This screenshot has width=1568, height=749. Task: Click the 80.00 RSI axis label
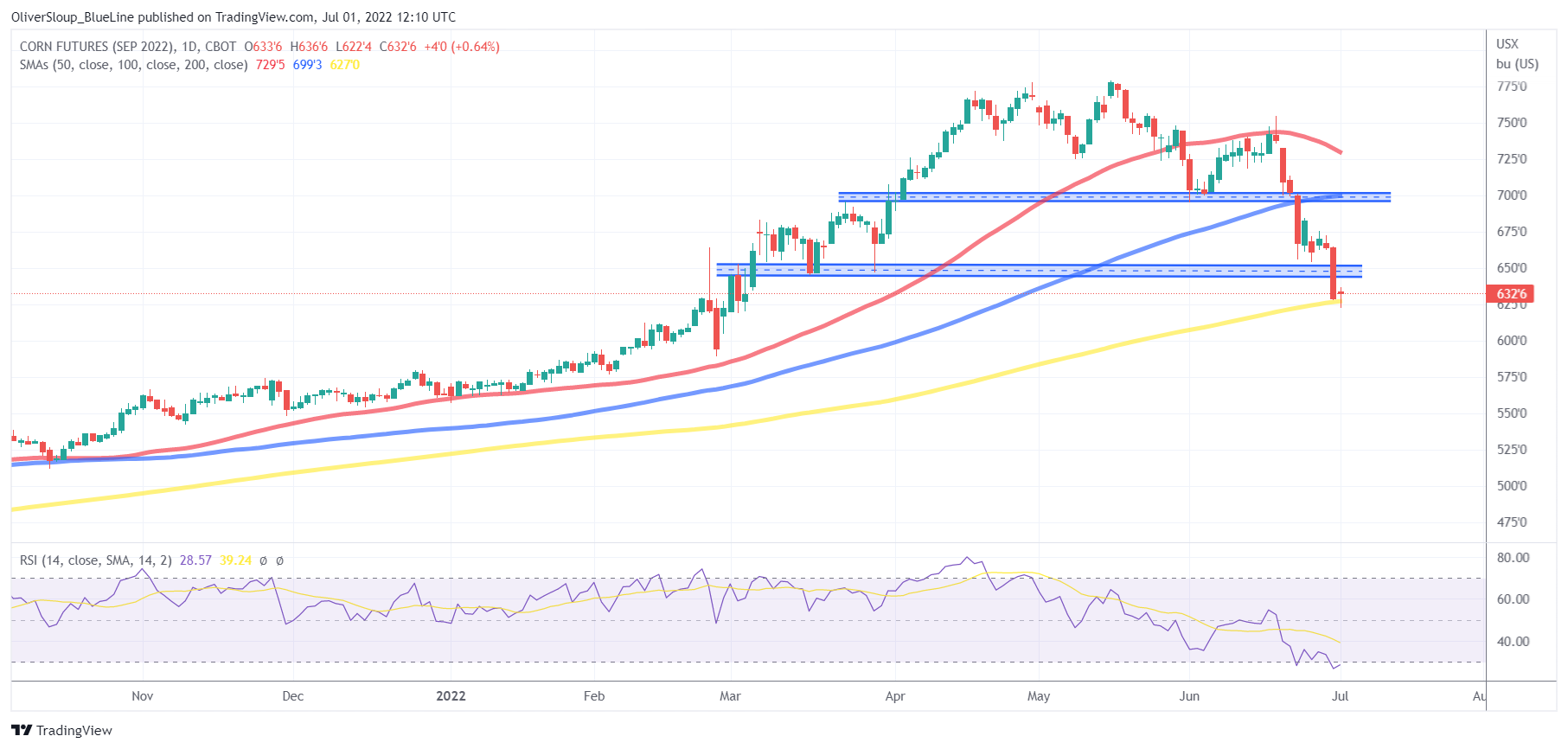point(1514,558)
